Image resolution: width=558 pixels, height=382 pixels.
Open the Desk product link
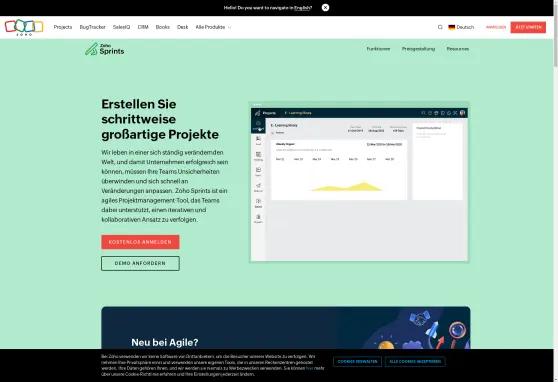(183, 27)
